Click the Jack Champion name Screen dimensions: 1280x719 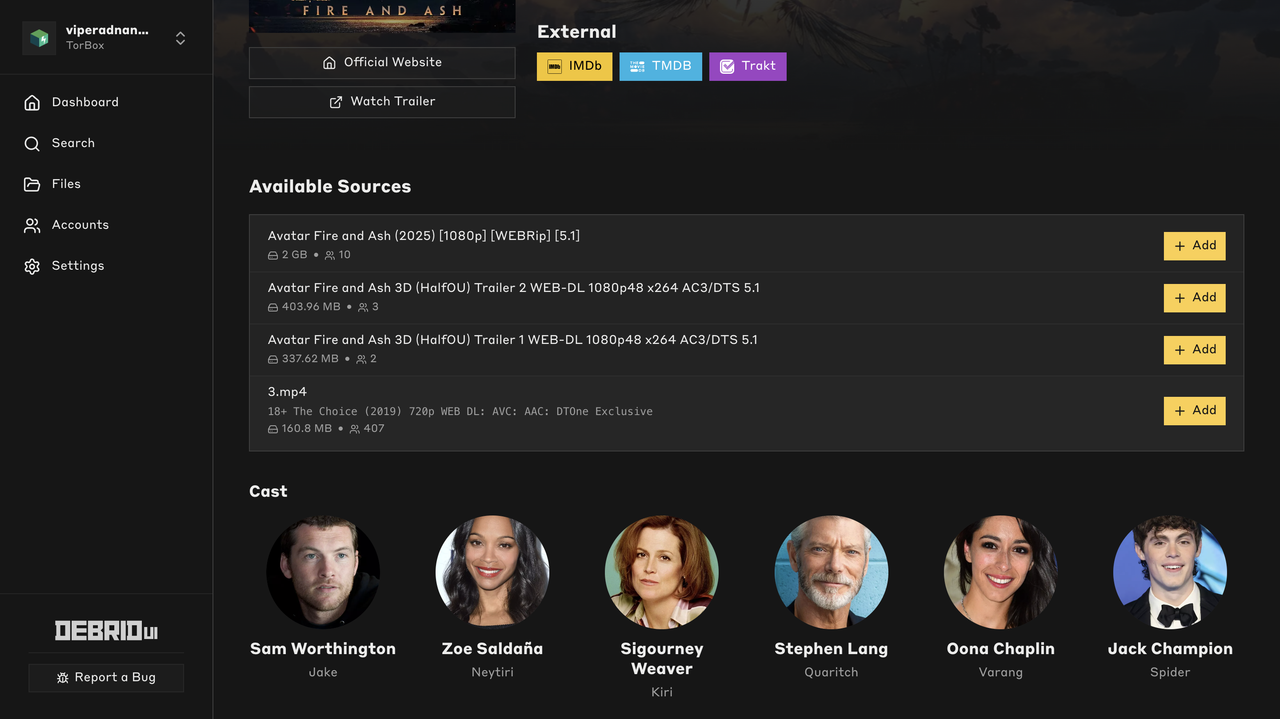tap(1170, 649)
